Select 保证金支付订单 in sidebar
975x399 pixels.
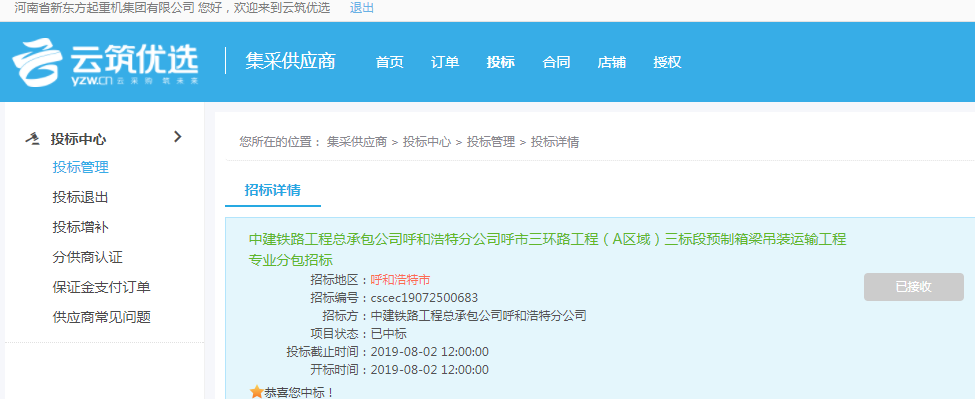pos(101,287)
